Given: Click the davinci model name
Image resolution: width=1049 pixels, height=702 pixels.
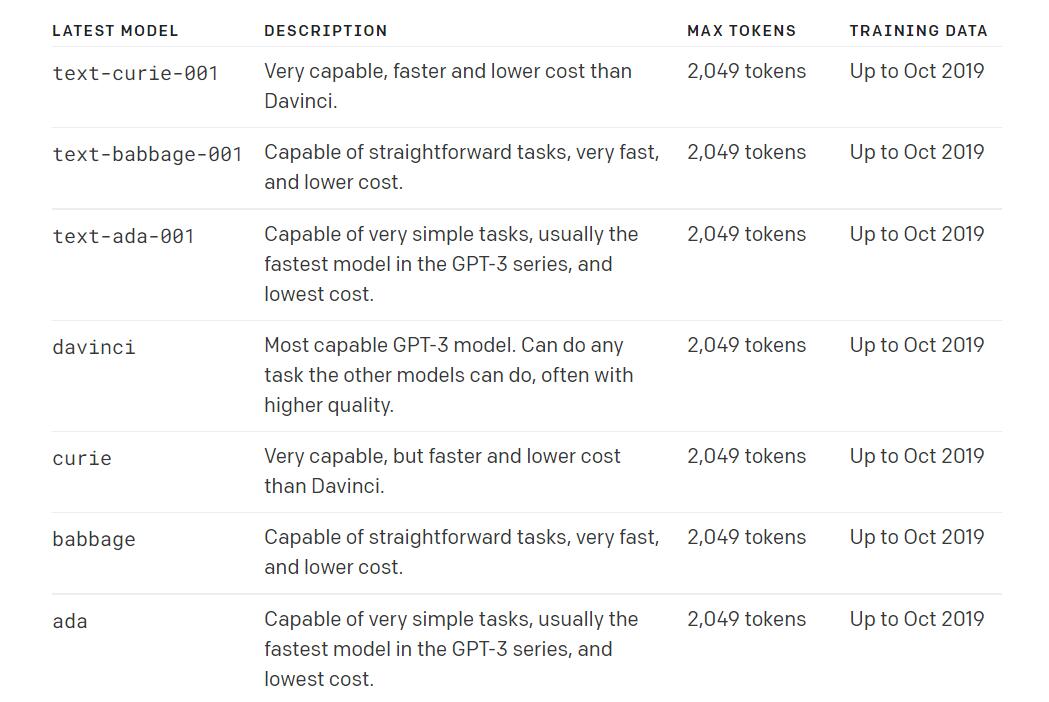Looking at the screenshot, I should [93, 347].
